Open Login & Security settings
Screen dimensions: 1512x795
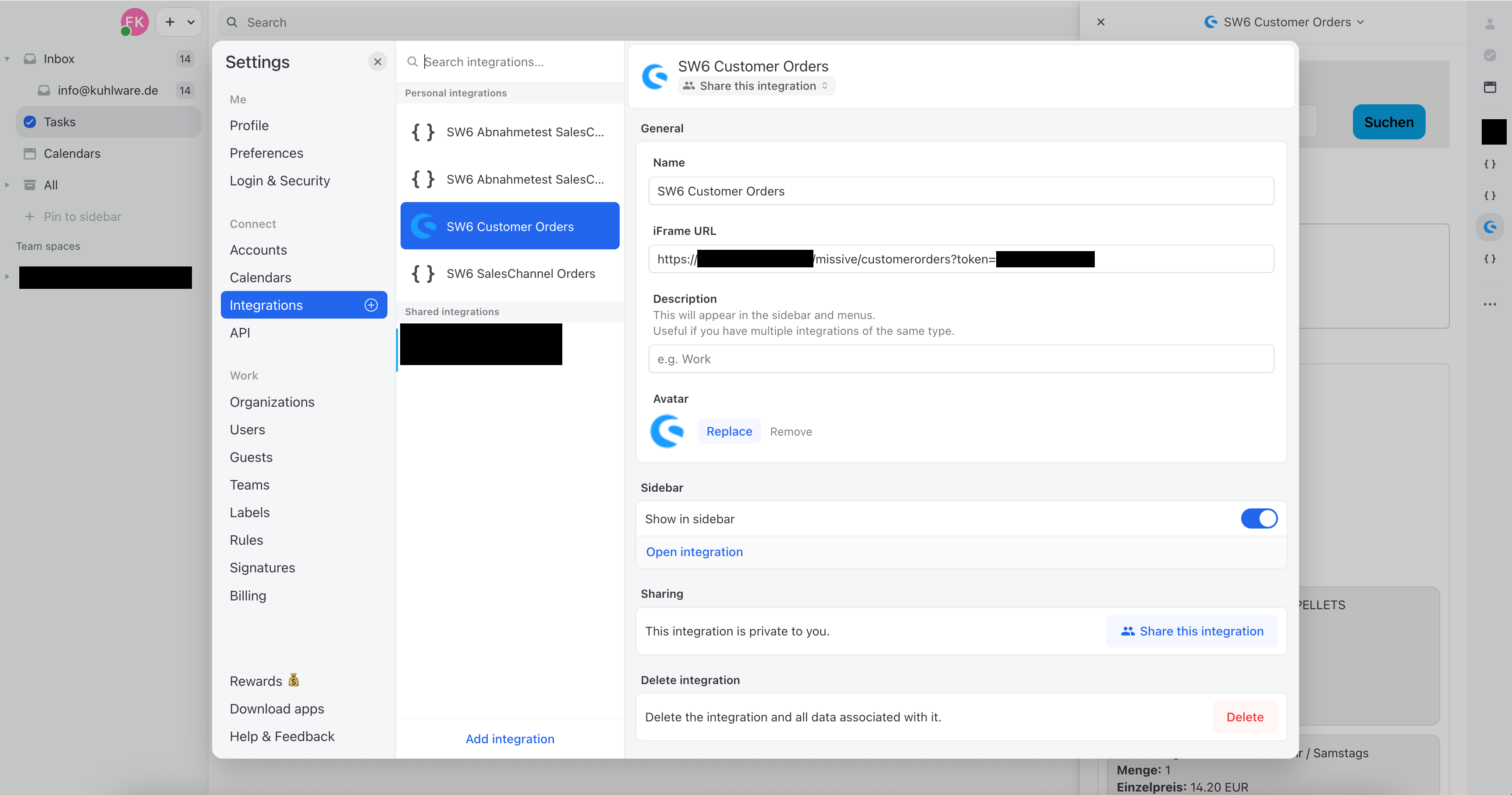point(280,181)
